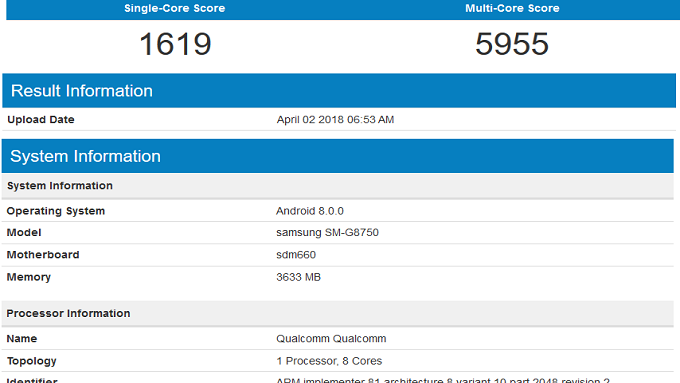Viewport: 680px width, 383px height.
Task: Click the Operating System label
Action: tap(56, 211)
